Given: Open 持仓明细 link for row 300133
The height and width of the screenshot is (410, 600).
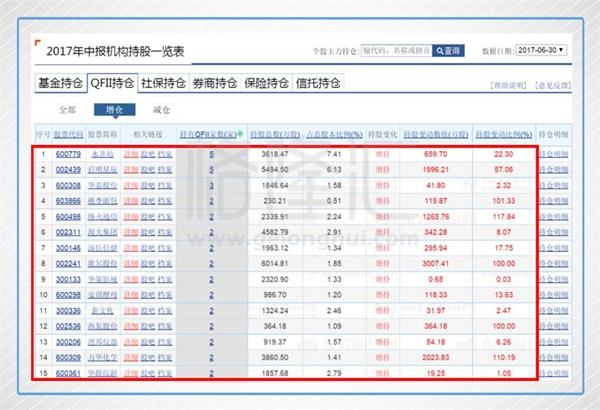Looking at the screenshot, I should 553,279.
